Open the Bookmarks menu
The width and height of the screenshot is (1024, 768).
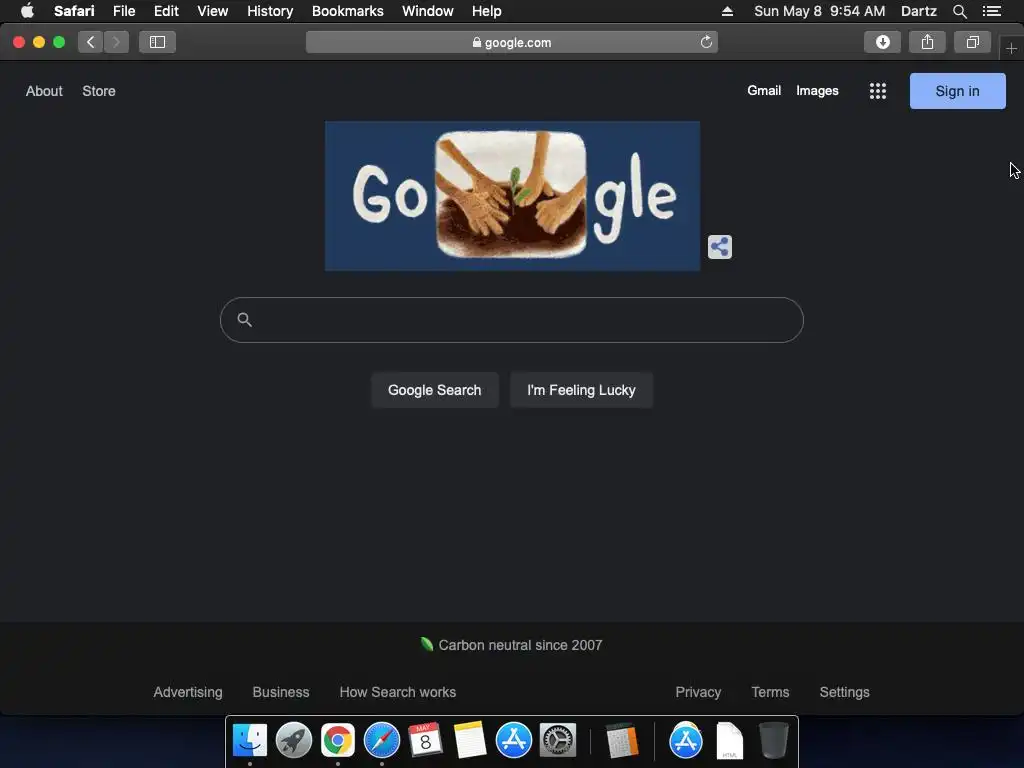[347, 11]
